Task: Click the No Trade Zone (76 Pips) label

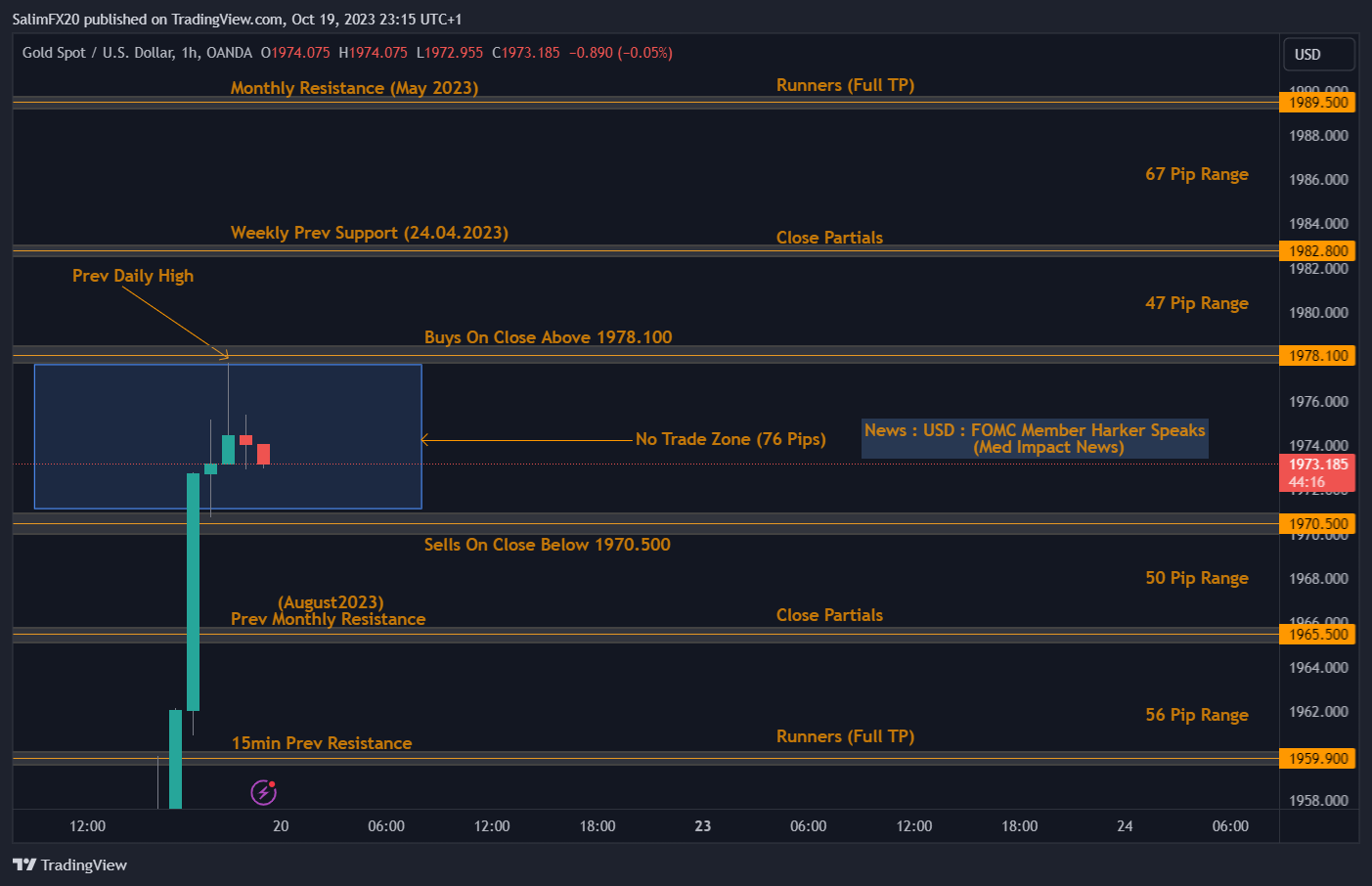Action: click(730, 439)
